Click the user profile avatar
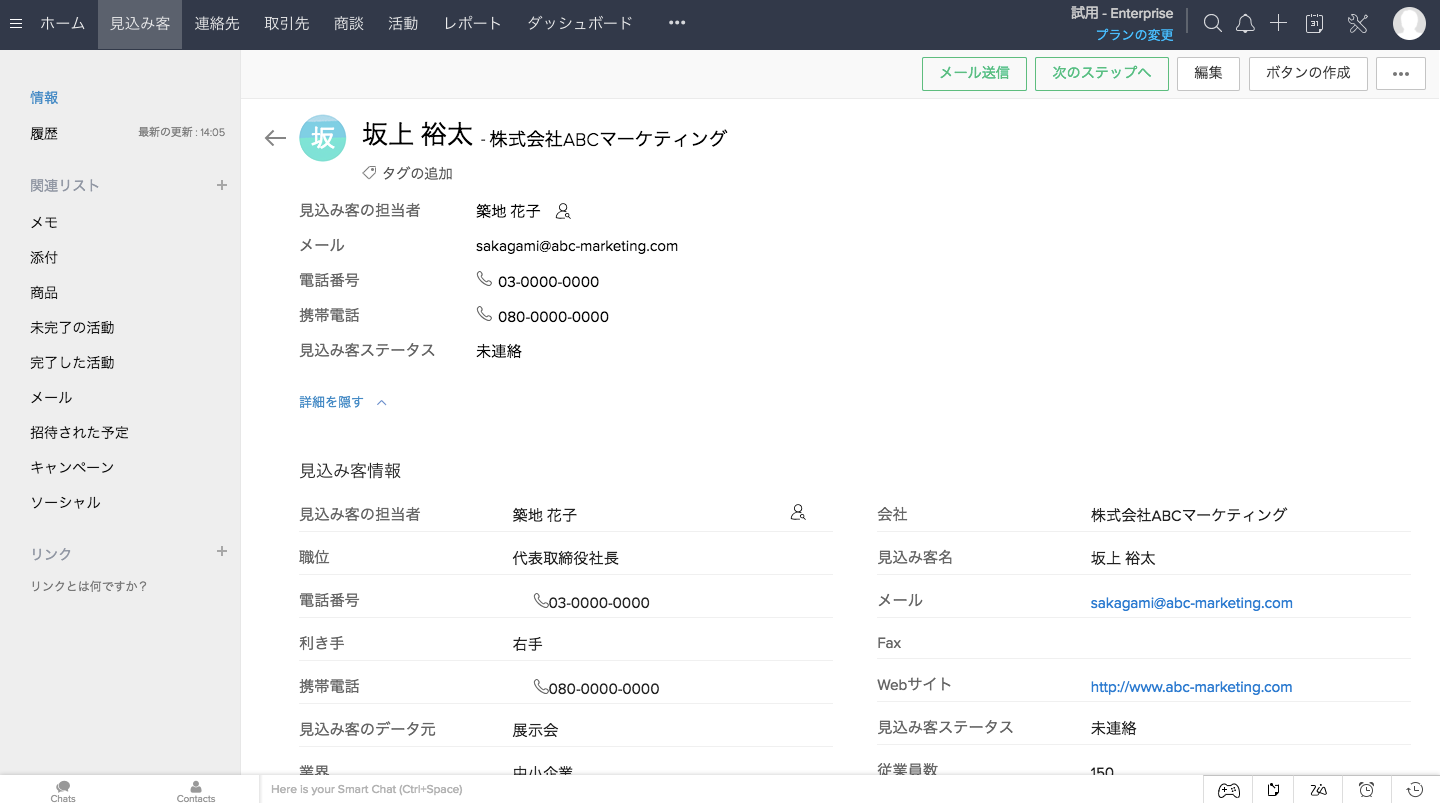This screenshot has height=803, width=1440. click(x=1409, y=23)
